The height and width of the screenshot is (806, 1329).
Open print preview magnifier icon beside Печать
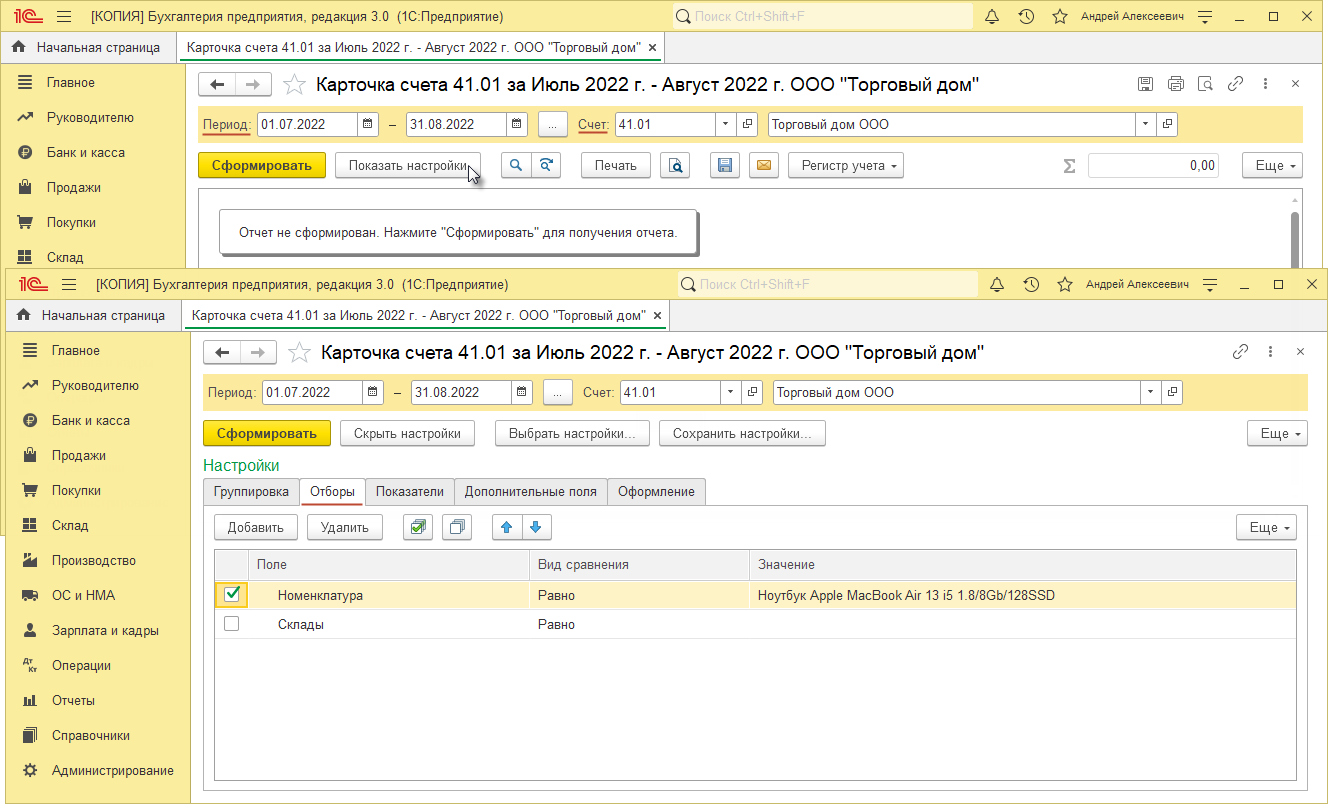pyautogui.click(x=677, y=166)
